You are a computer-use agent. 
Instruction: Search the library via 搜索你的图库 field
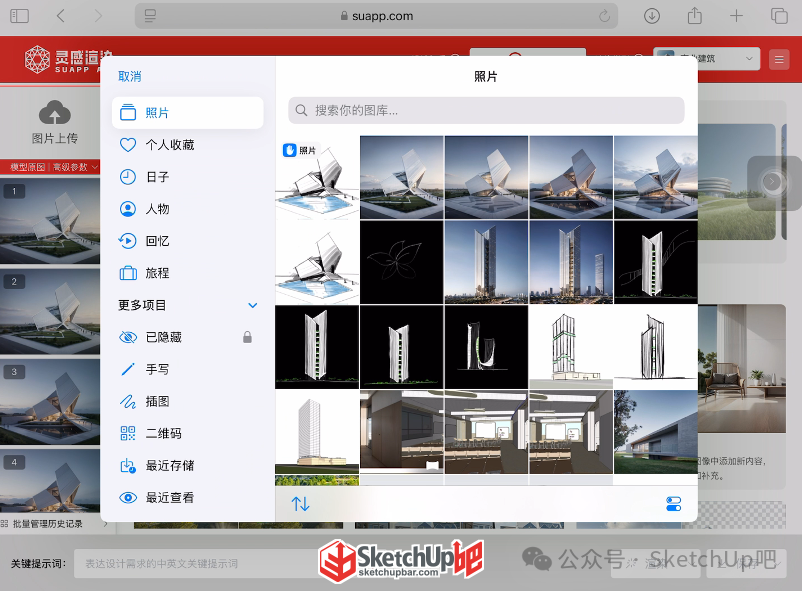click(x=486, y=111)
